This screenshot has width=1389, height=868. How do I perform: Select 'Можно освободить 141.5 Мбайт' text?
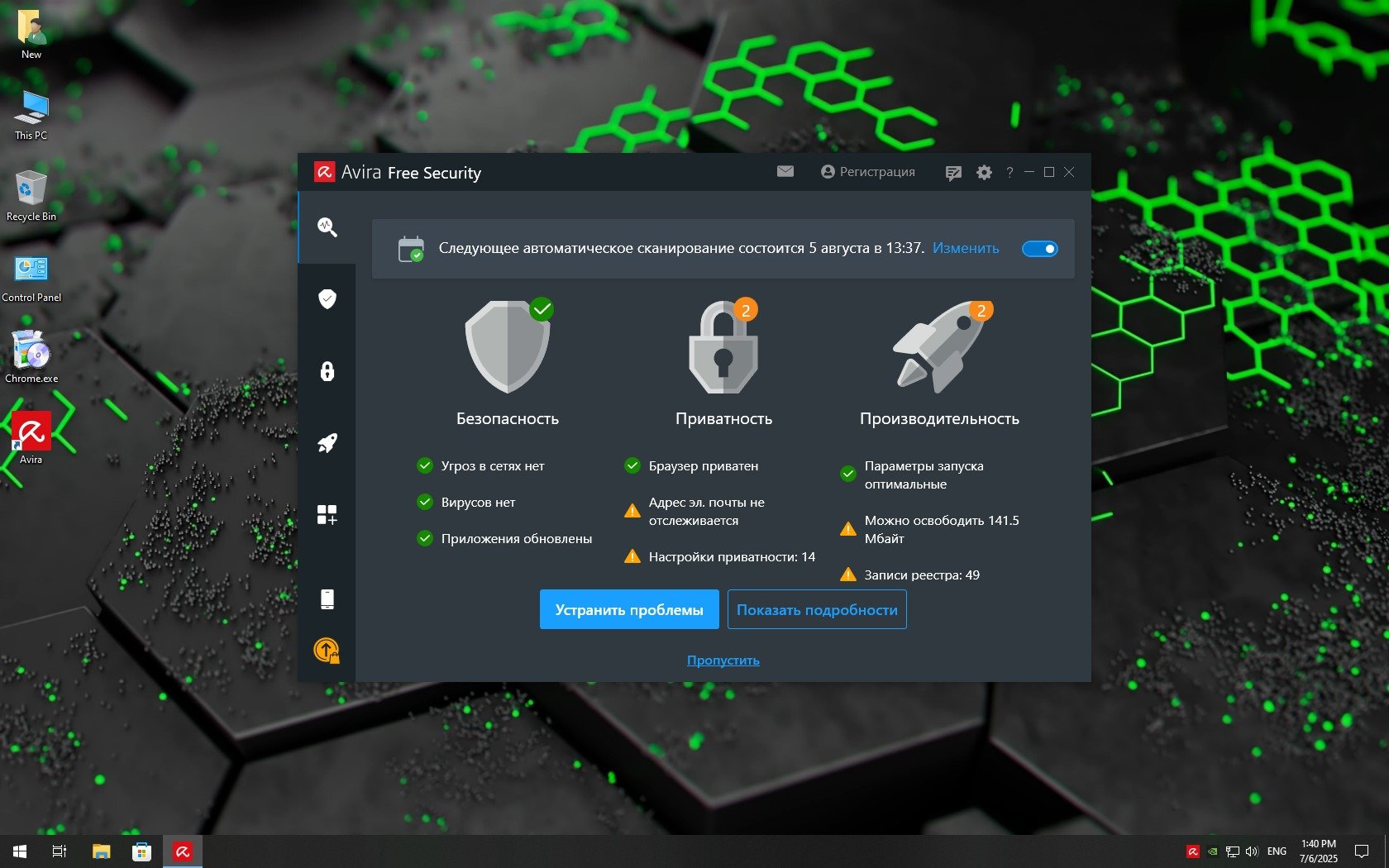click(942, 529)
